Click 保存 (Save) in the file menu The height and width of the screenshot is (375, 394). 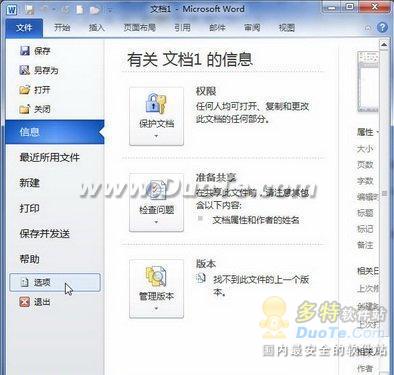(x=35, y=51)
